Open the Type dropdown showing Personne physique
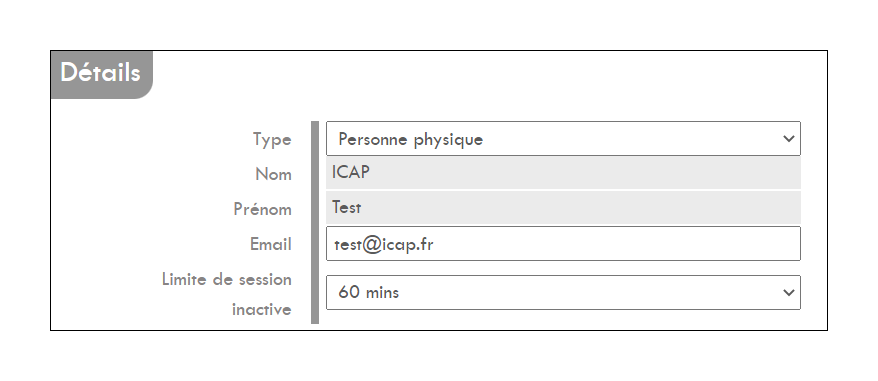The image size is (878, 381). point(563,138)
